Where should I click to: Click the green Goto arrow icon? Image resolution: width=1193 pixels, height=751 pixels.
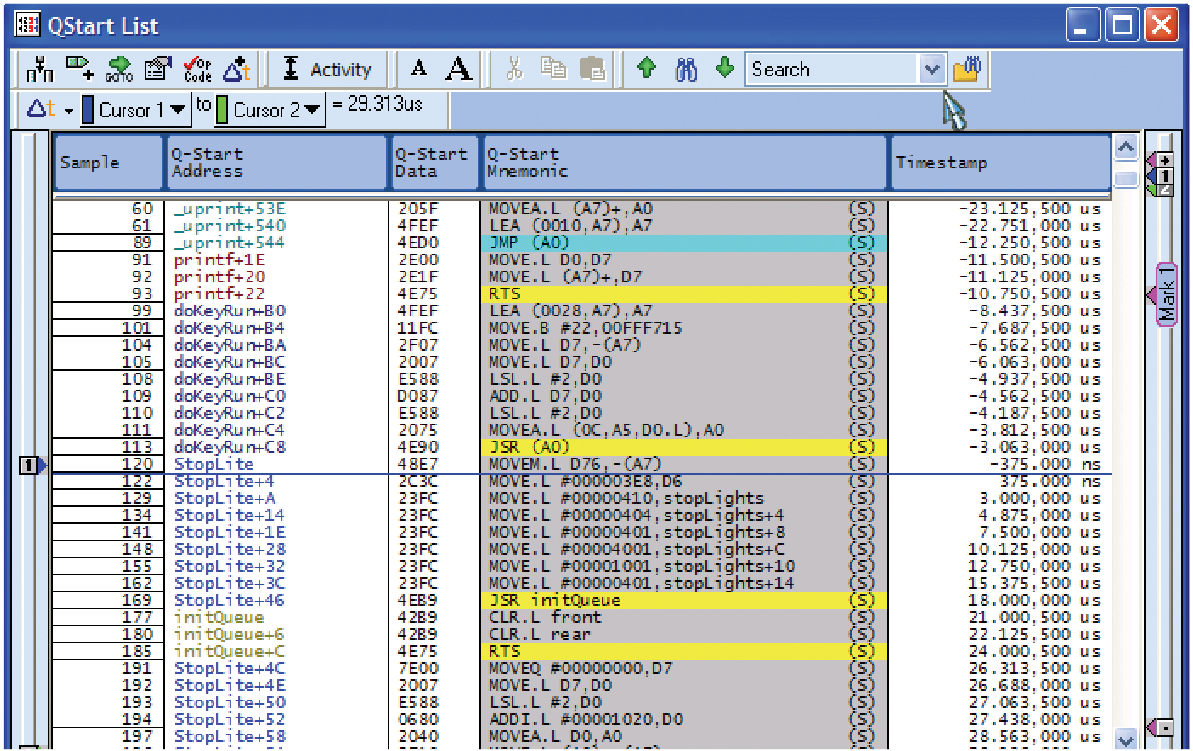pyautogui.click(x=122, y=69)
